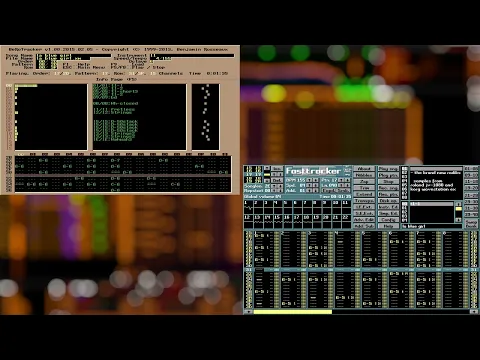Open the About screen in Fasttracker
Image resolution: width=480 pixels, height=360 pixels.
click(x=364, y=168)
